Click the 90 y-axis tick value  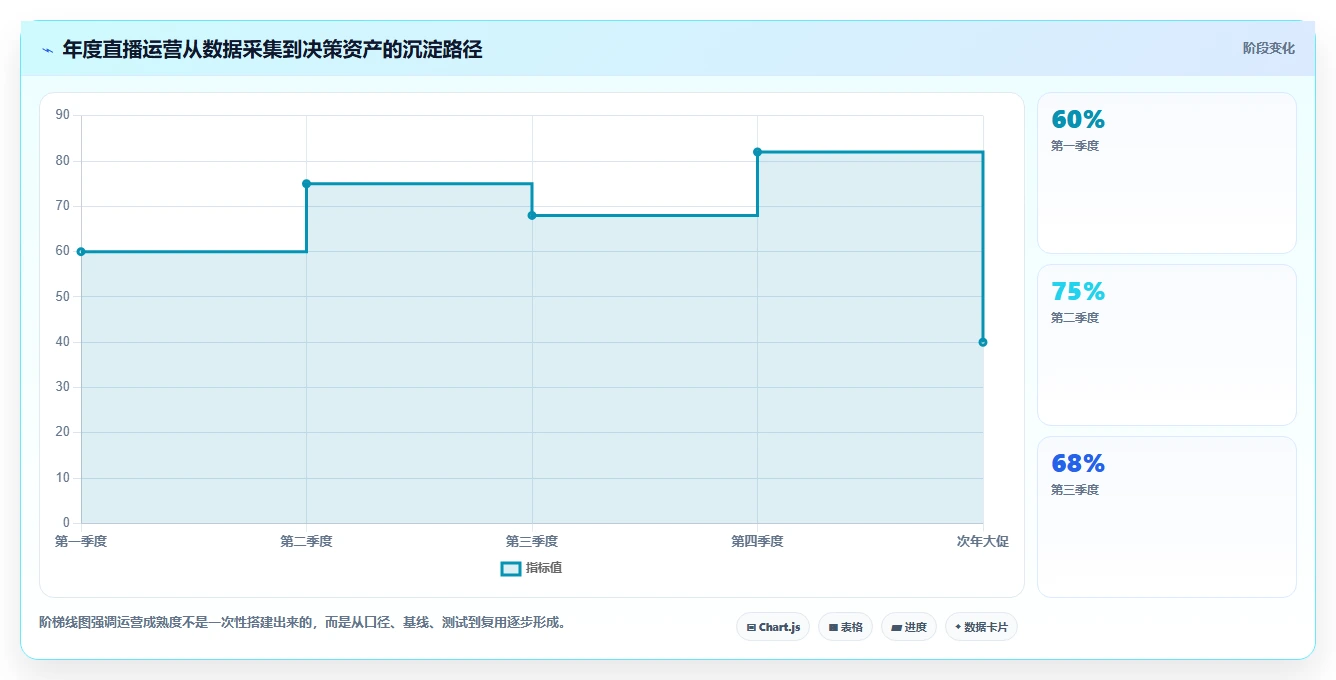click(63, 115)
